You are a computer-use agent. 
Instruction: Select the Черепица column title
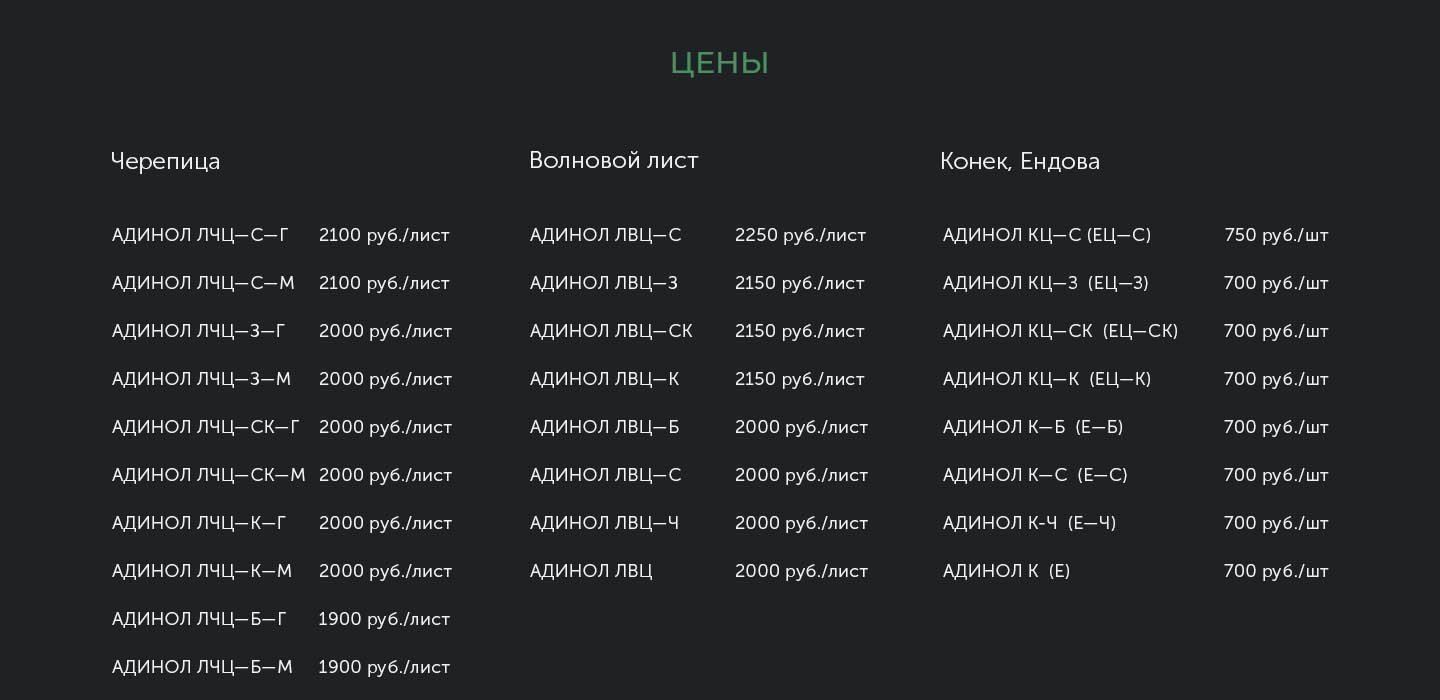(165, 161)
